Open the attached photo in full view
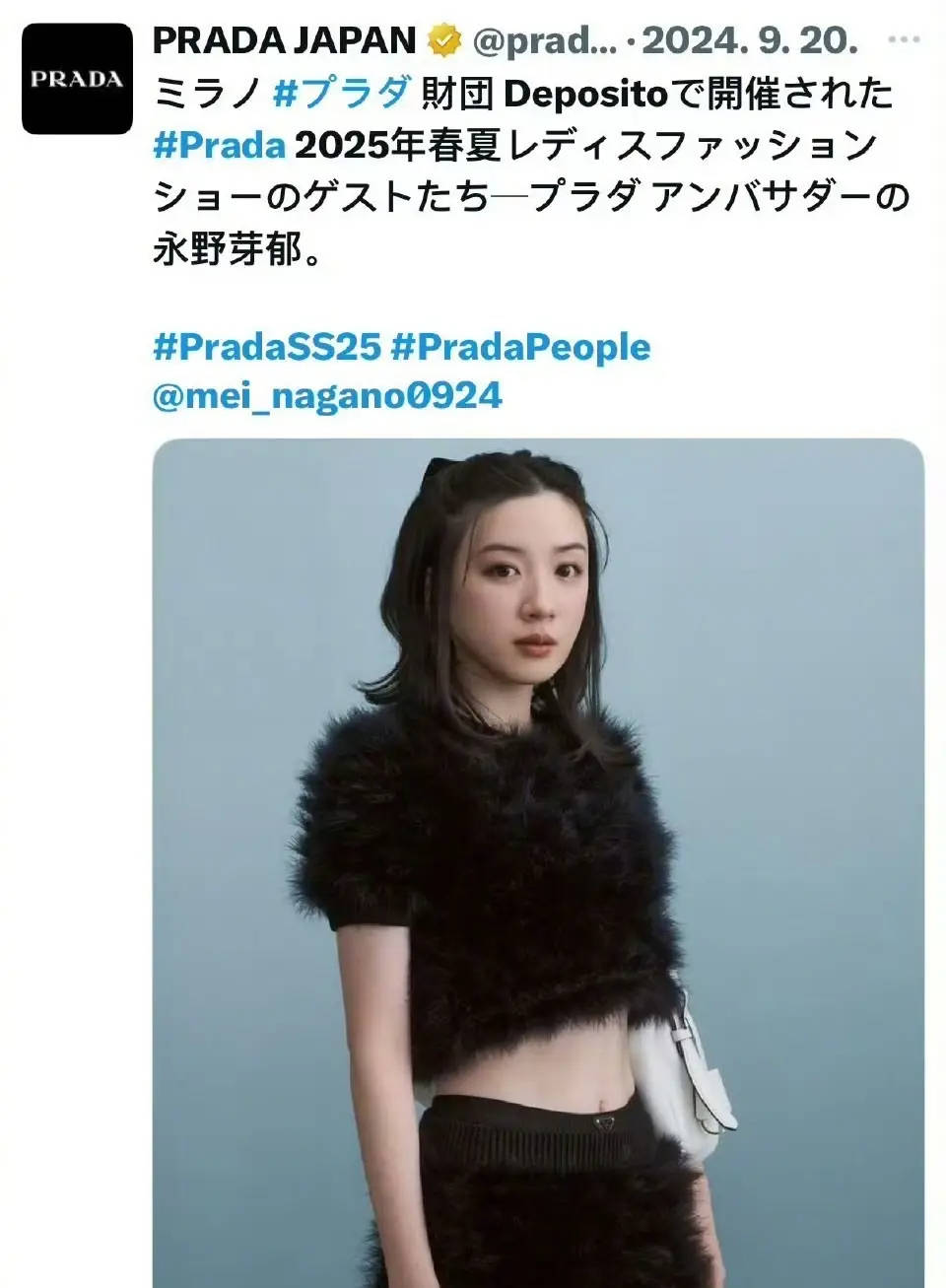The height and width of the screenshot is (1288, 946). tap(539, 862)
